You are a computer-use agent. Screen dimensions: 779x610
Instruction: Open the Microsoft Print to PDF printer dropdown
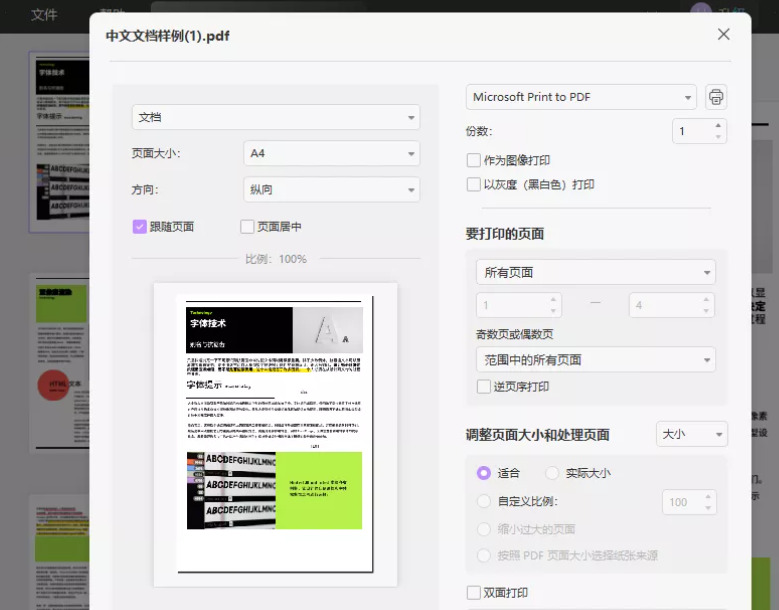tap(582, 97)
